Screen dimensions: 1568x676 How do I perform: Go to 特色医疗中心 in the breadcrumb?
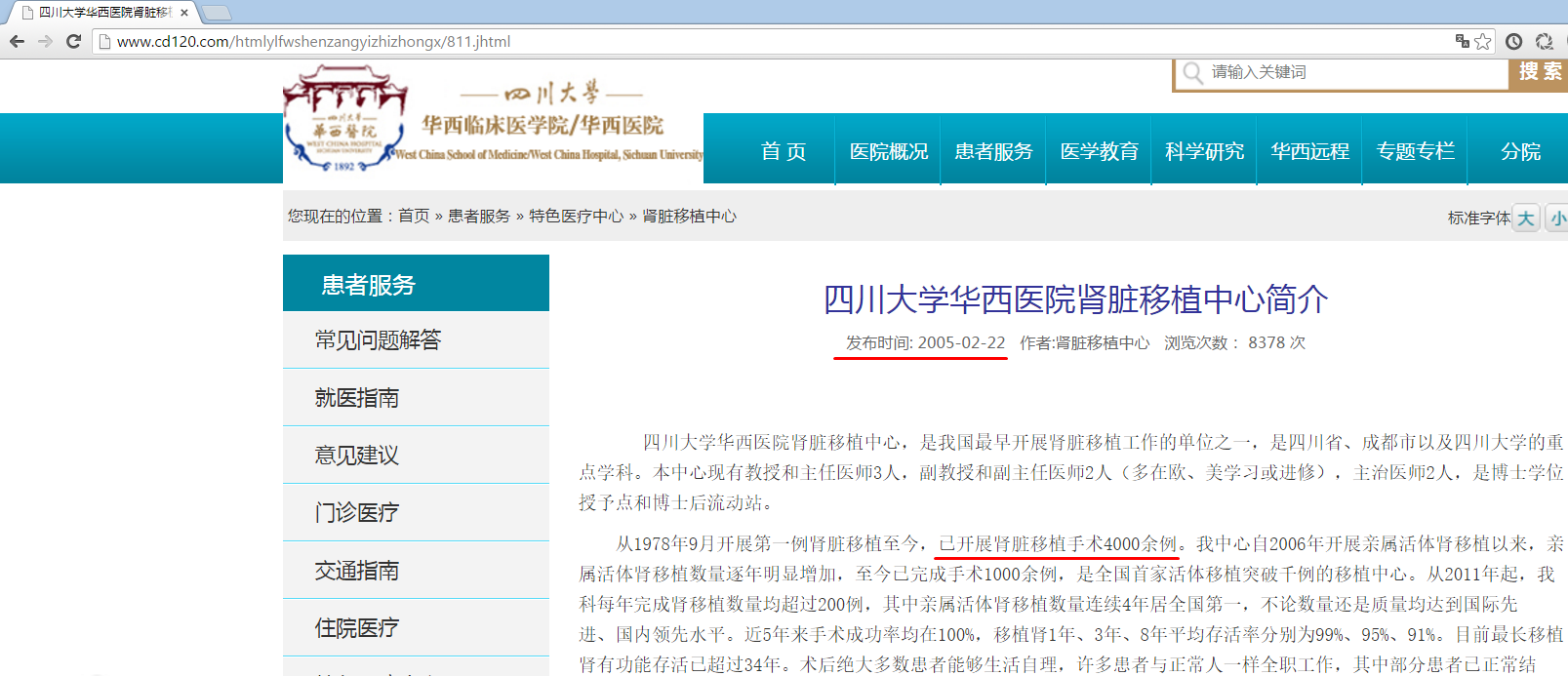(576, 216)
